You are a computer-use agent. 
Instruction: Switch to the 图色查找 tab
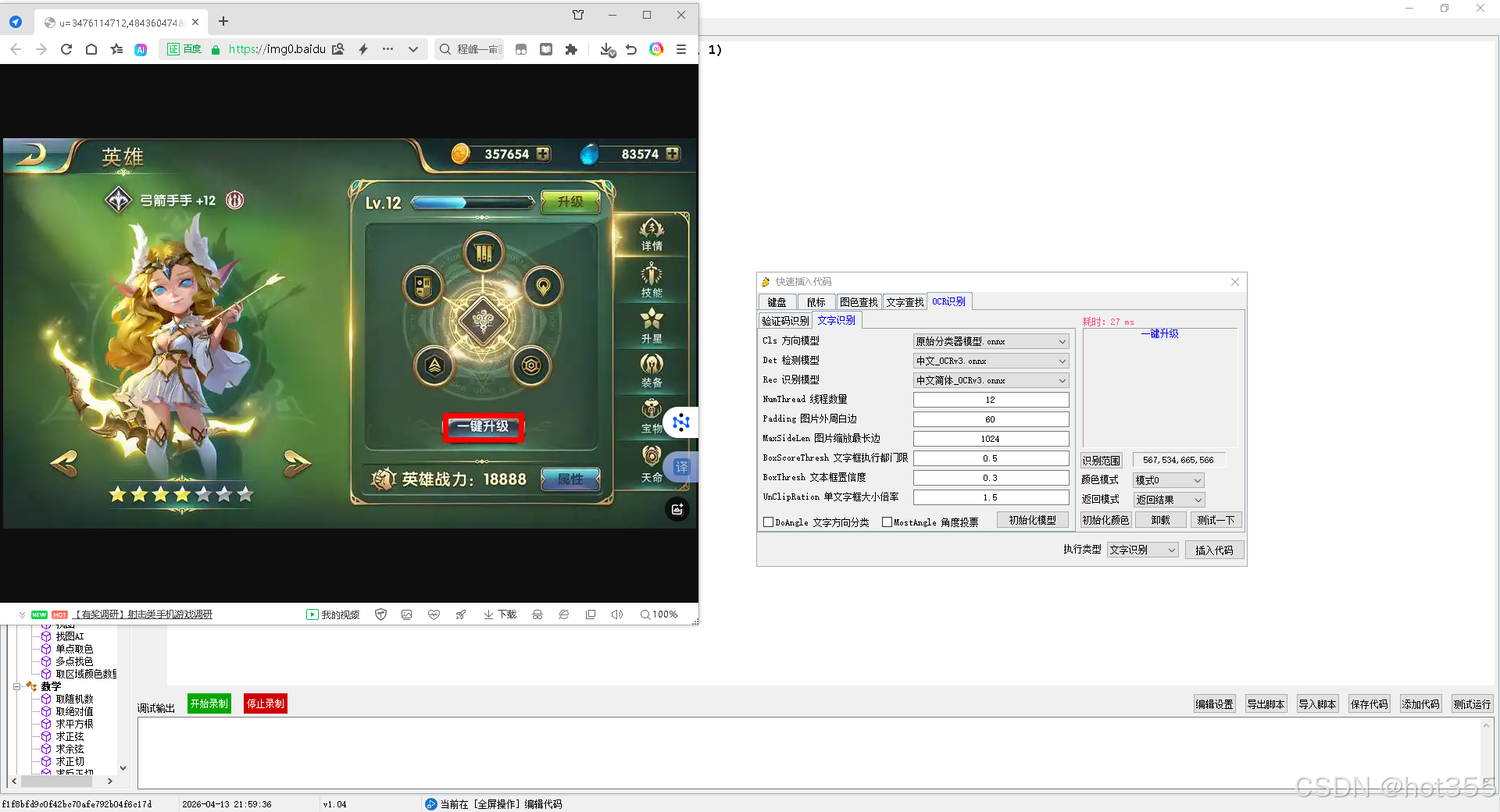coord(859,302)
